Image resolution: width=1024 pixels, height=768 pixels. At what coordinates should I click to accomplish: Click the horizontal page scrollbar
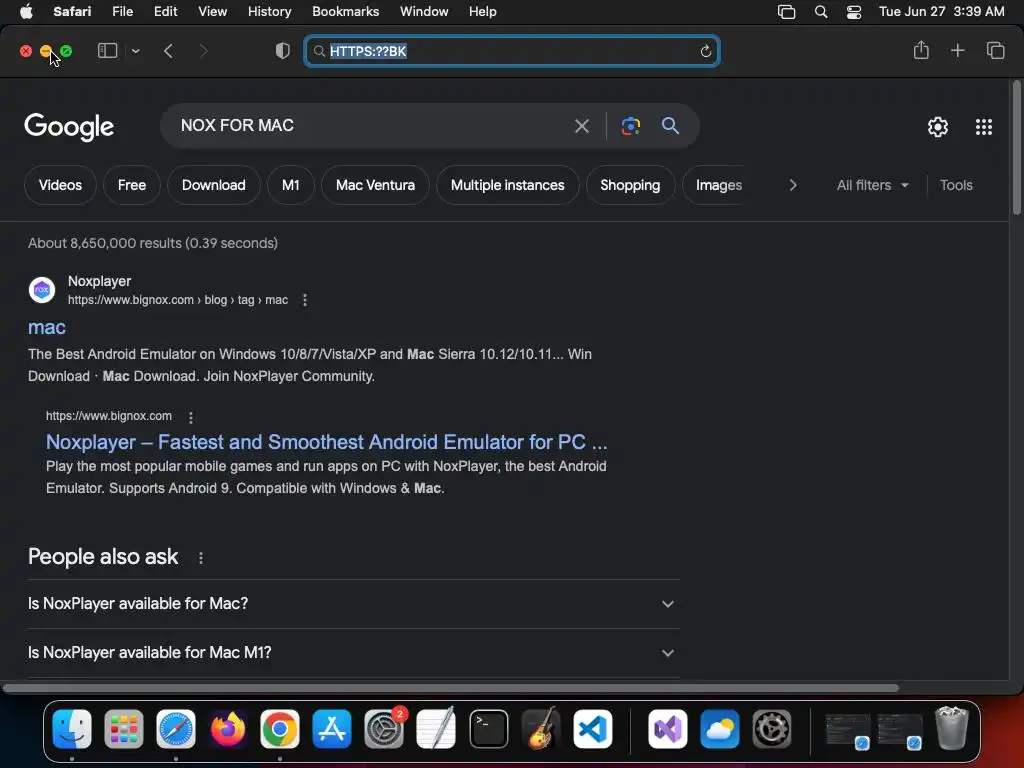[451, 688]
